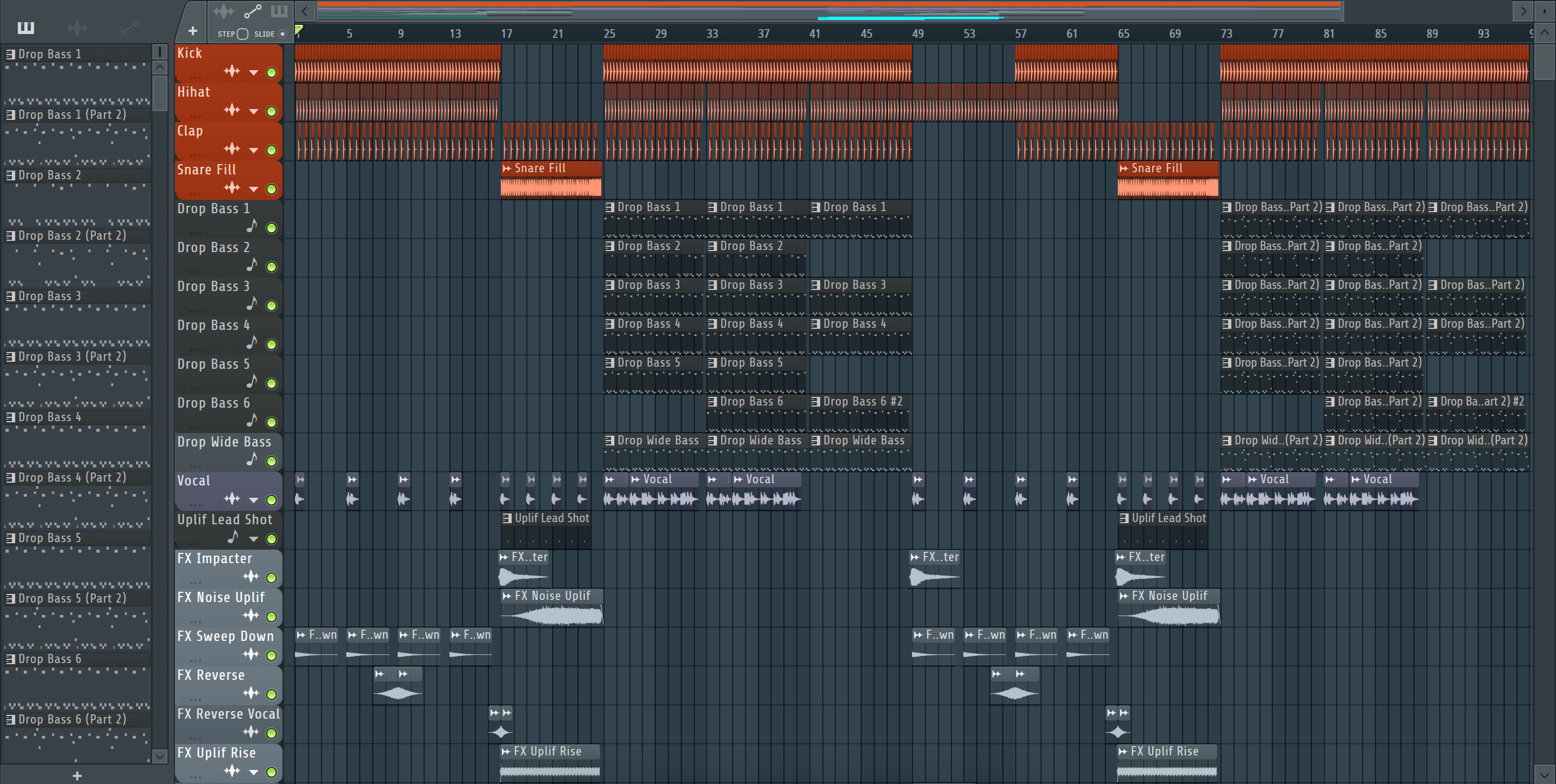Viewport: 1556px width, 784px height.
Task: Click the Hihat track waveform icon
Action: pyautogui.click(x=232, y=110)
